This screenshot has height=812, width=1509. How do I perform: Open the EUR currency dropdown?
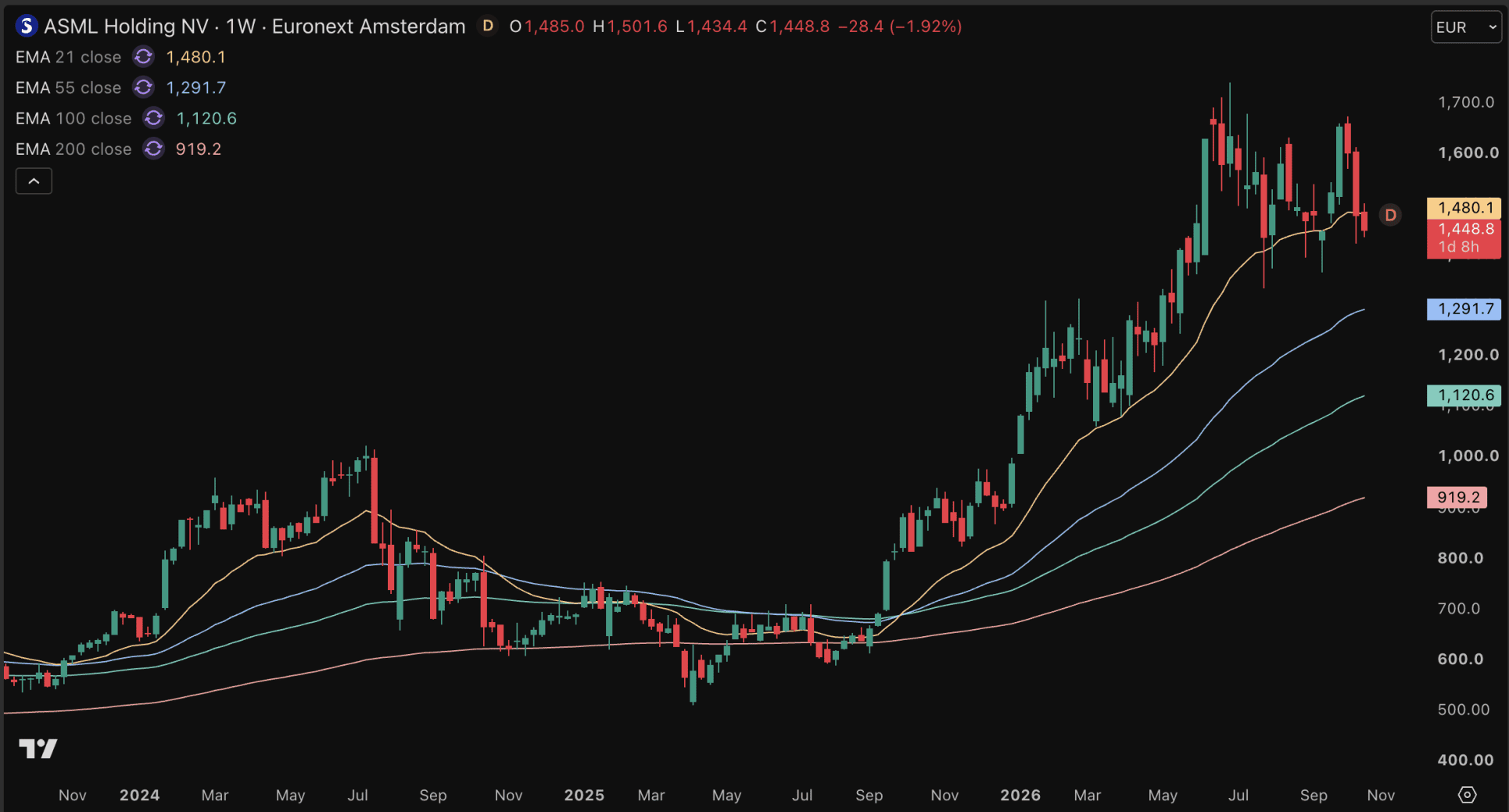pyautogui.click(x=1466, y=27)
